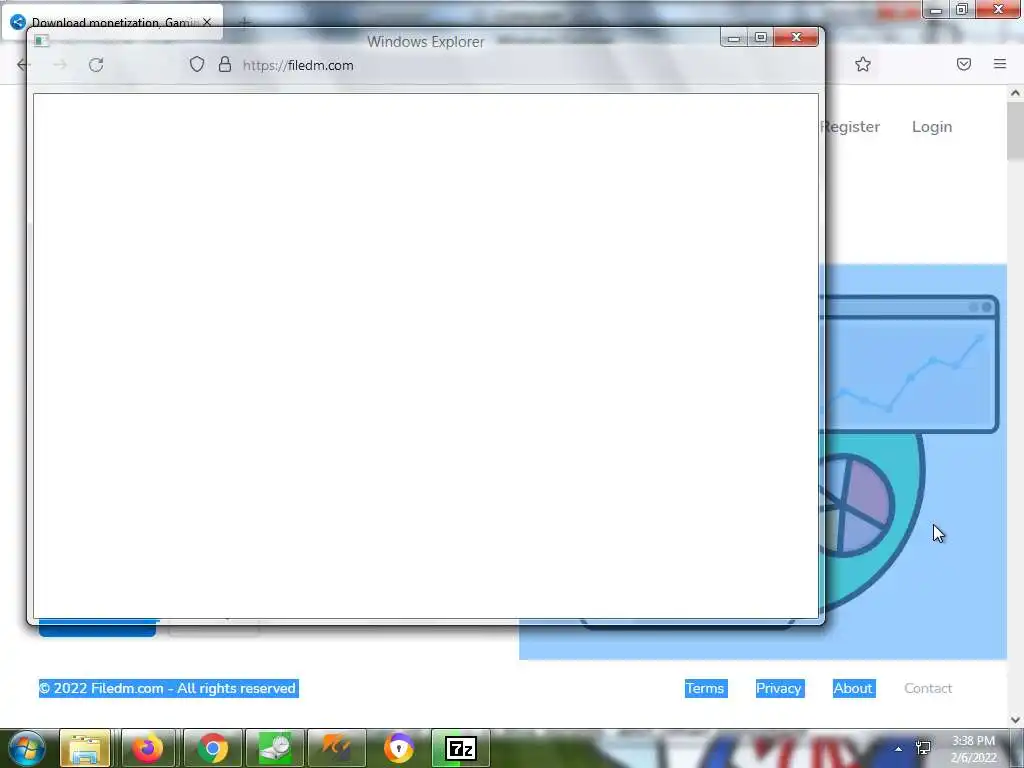Open the Terms footer link
The height and width of the screenshot is (768, 1024).
(x=705, y=688)
